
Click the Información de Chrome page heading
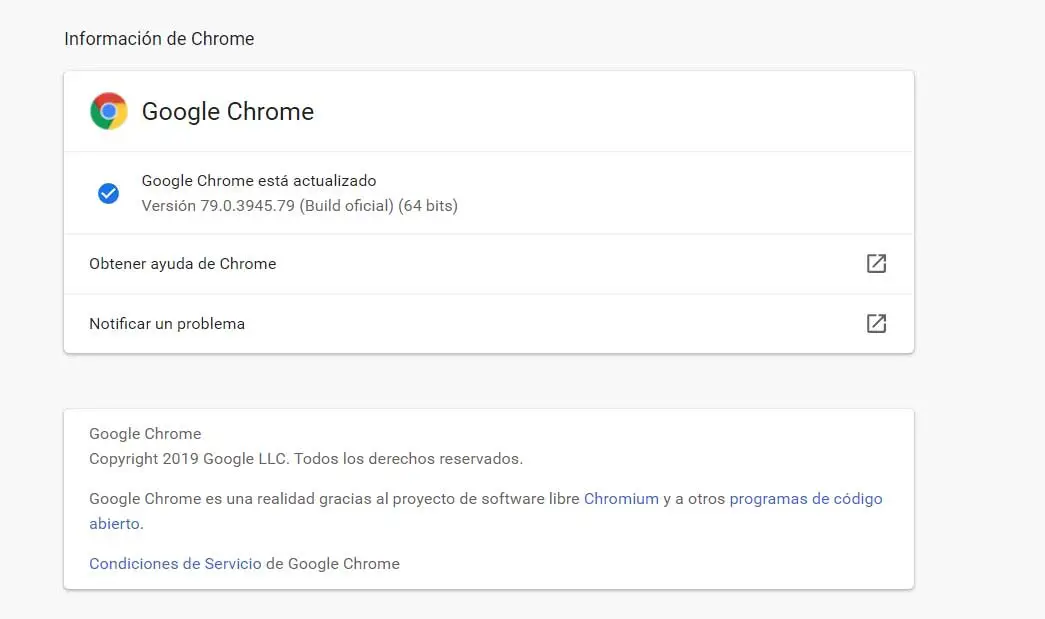pos(159,39)
